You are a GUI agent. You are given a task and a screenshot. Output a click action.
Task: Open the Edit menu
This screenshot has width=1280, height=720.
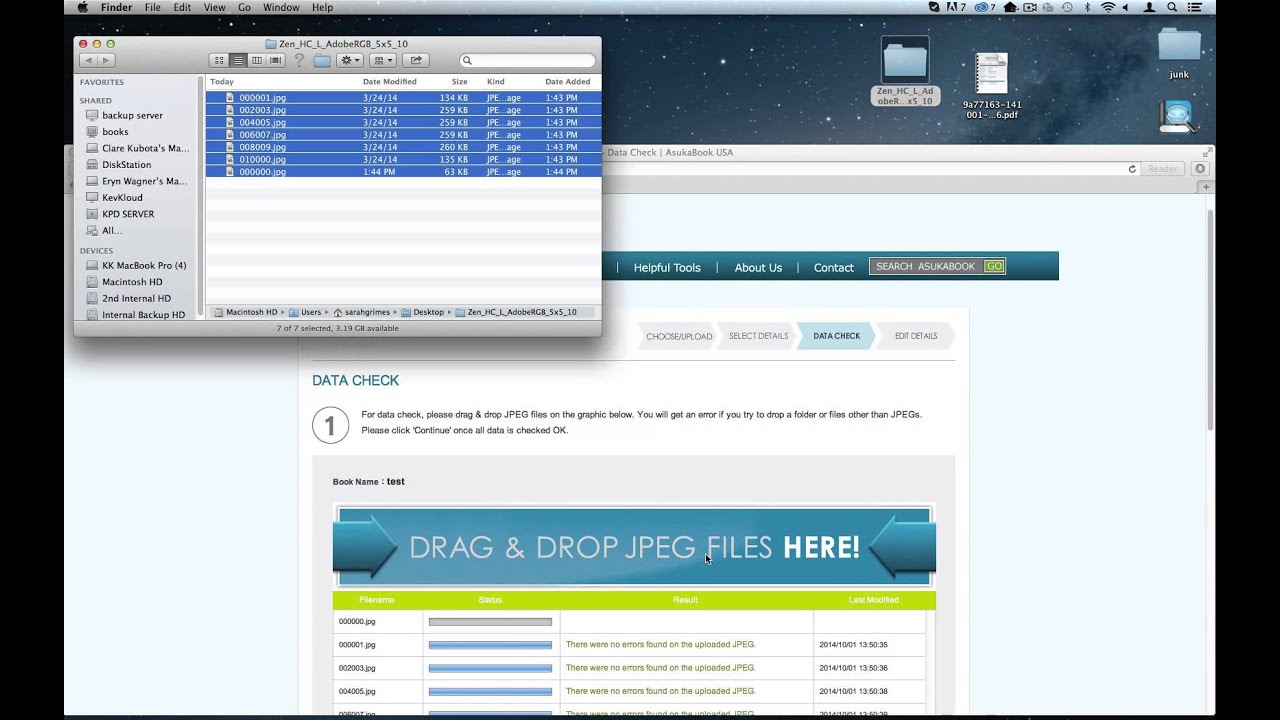182,7
